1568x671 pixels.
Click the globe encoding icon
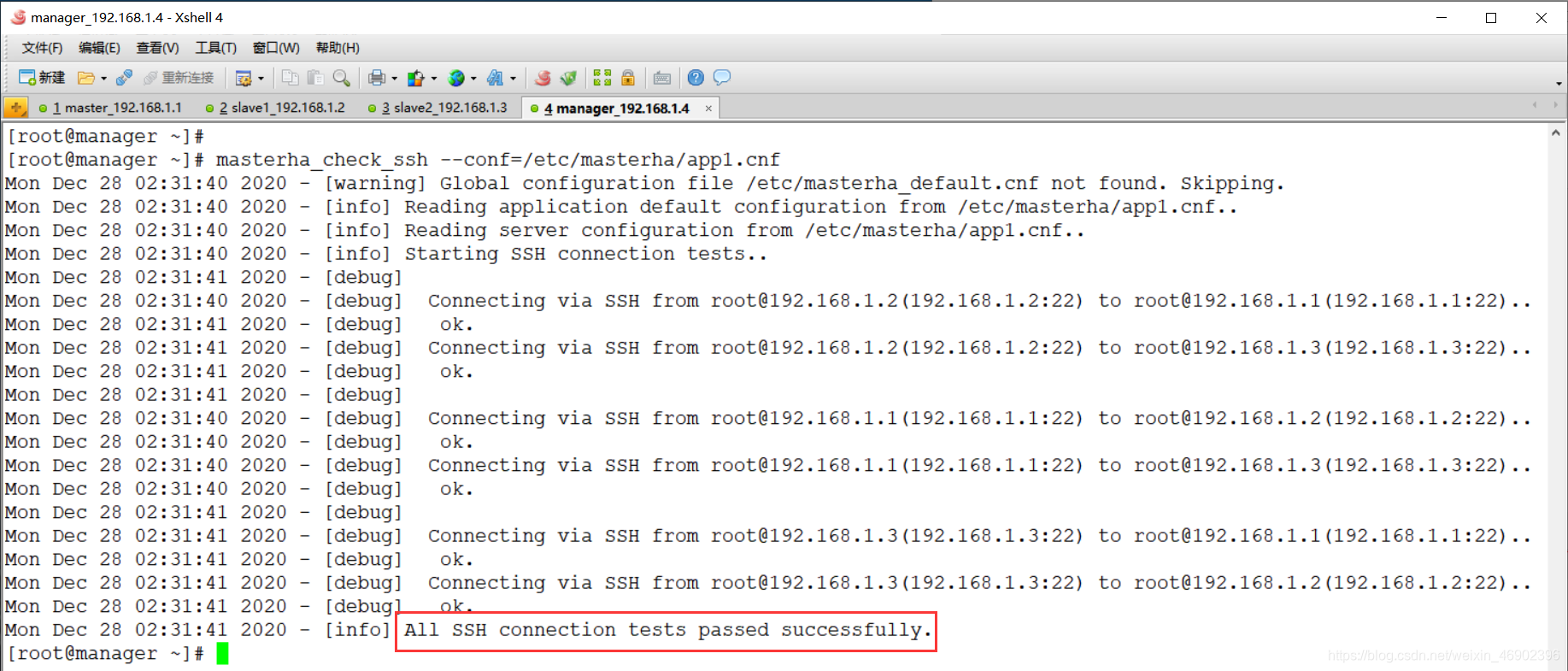coord(456,78)
